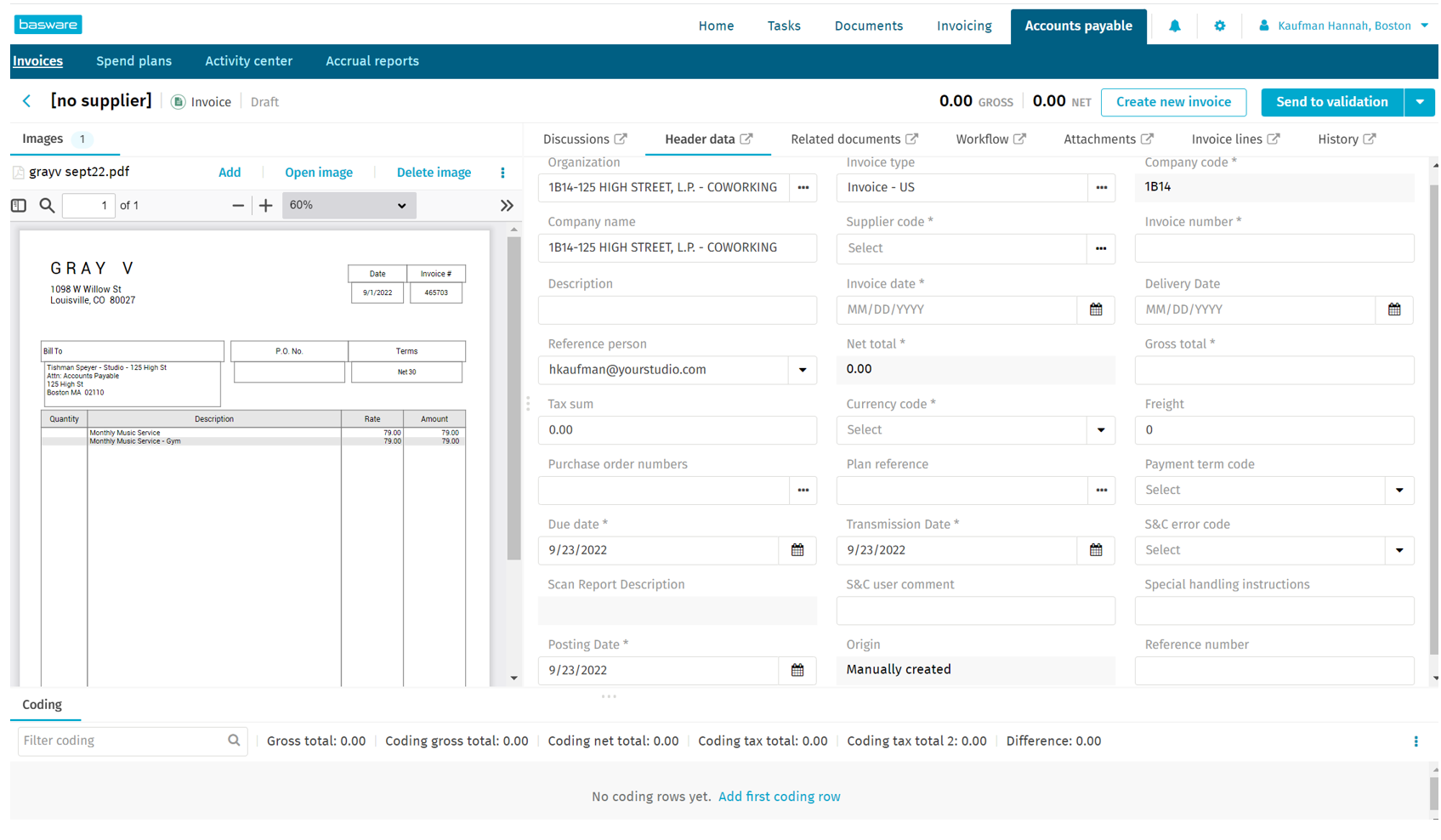
Task: Expand the Currency code dropdown
Action: pyautogui.click(x=1101, y=430)
